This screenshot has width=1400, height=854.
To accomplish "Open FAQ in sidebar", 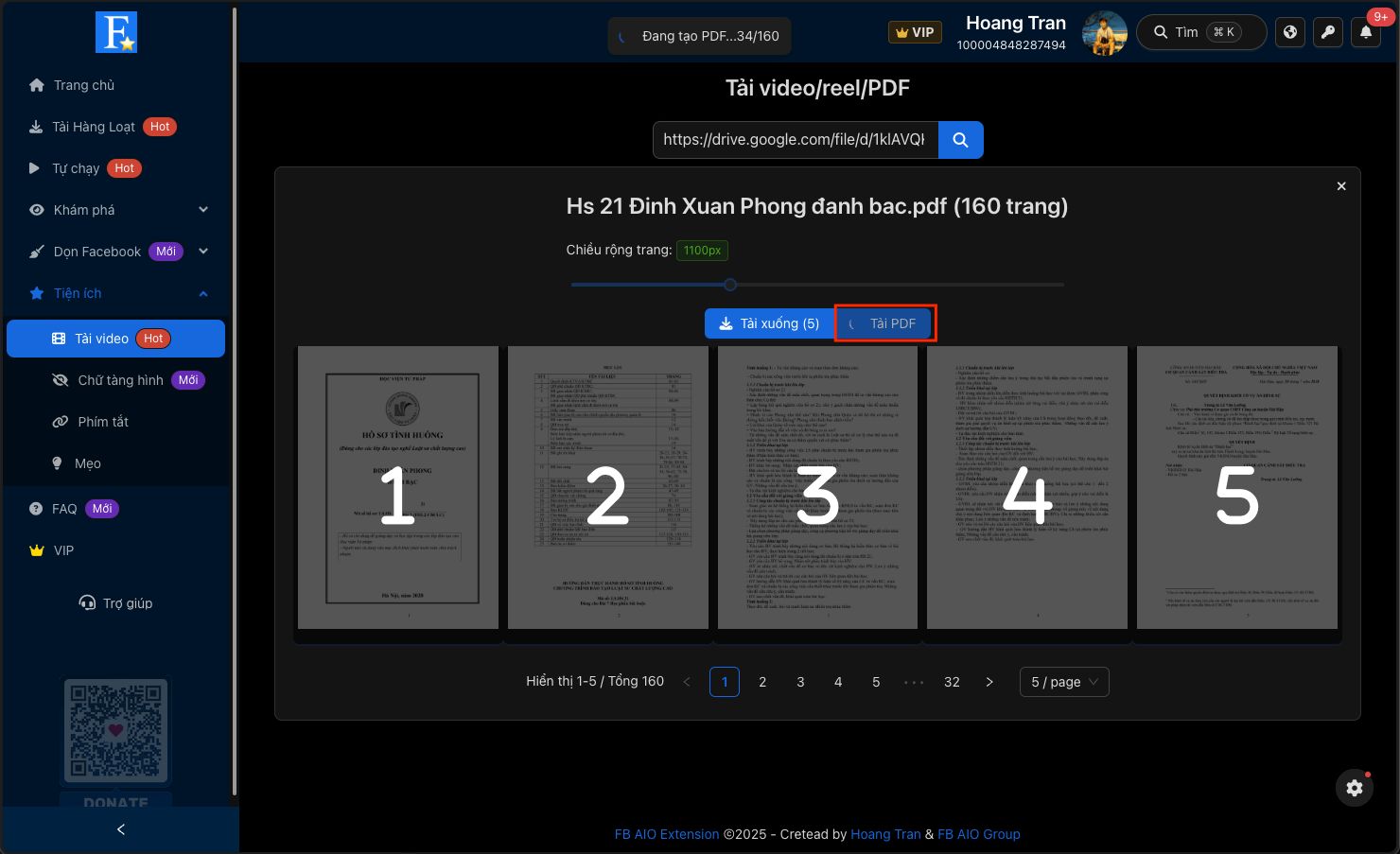I will click(x=115, y=509).
